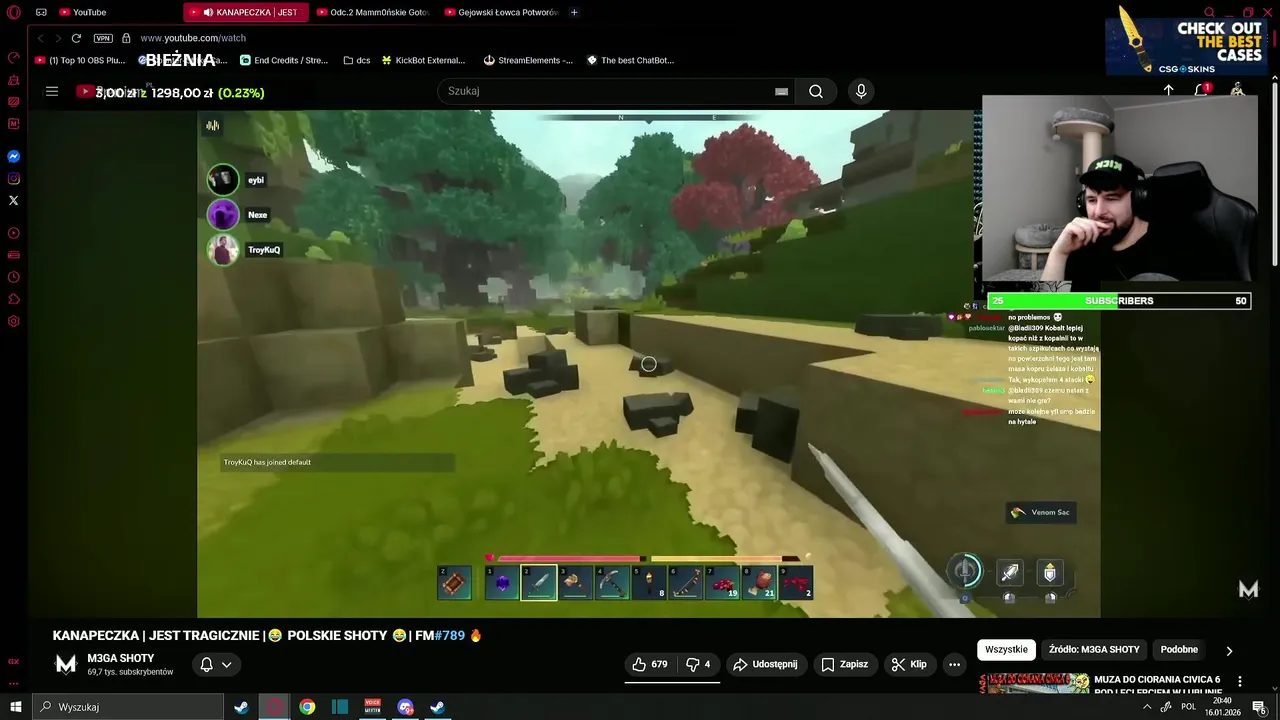Viewport: 1280px width, 720px height.
Task: Open the Windows Start menu
Action: coord(16,707)
